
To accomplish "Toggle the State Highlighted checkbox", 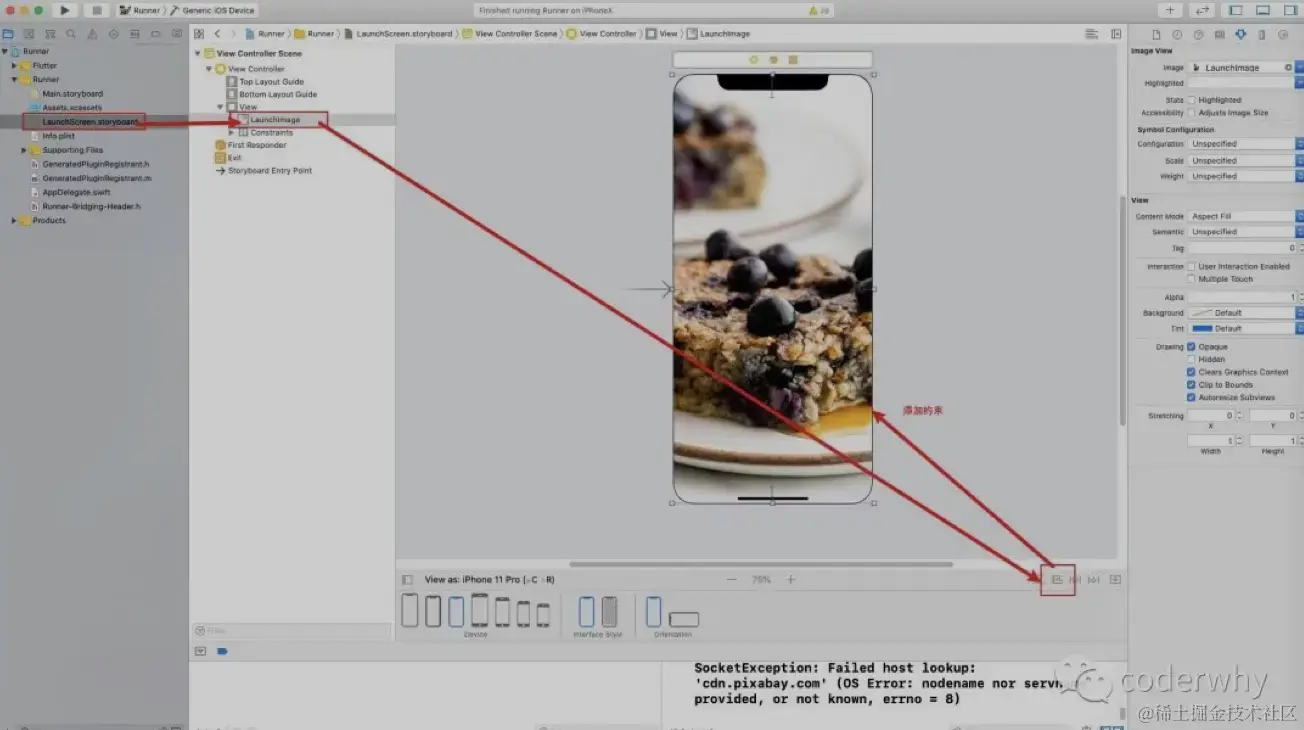I will coord(1192,100).
